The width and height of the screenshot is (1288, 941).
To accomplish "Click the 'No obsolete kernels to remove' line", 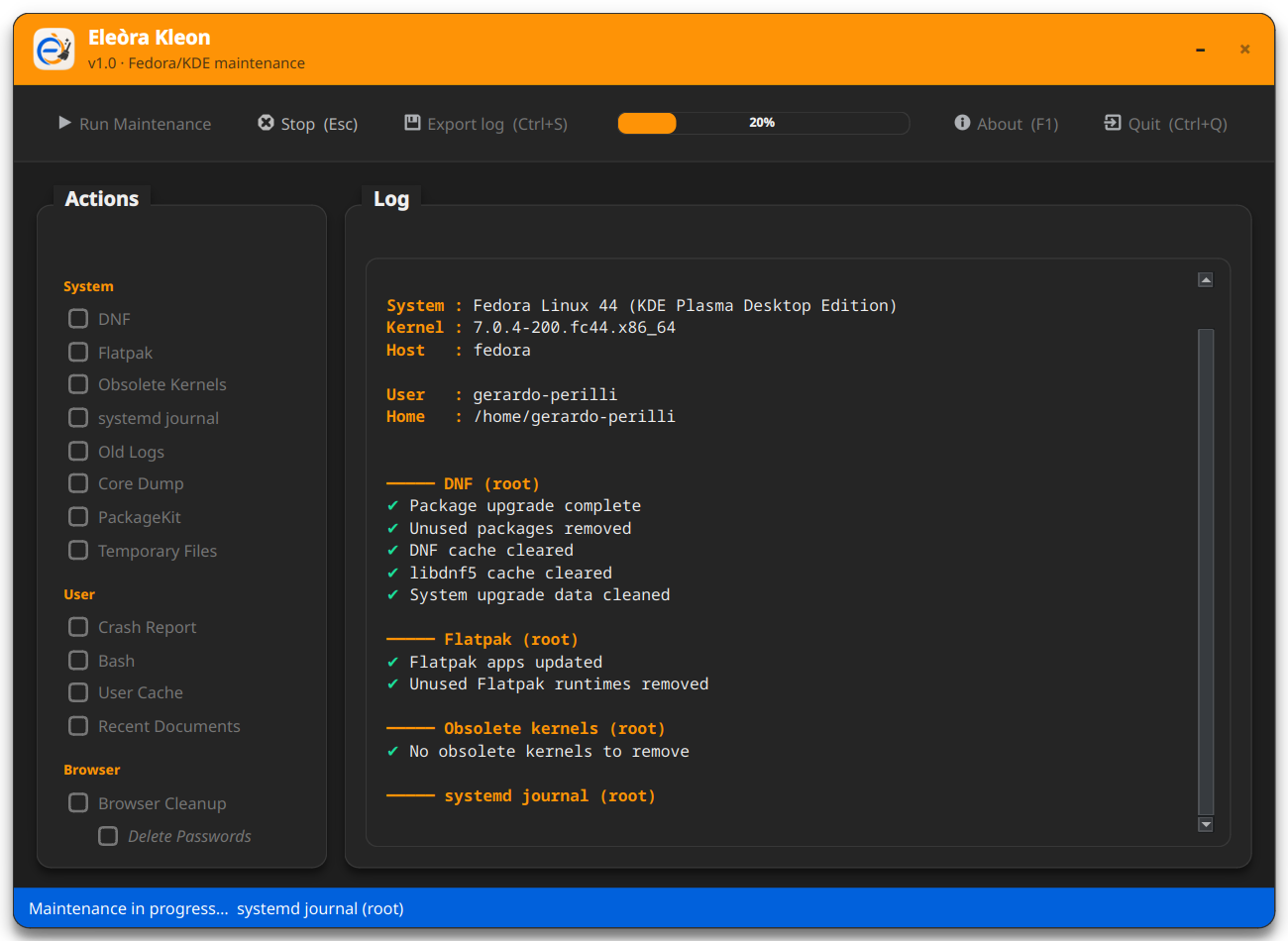I will pyautogui.click(x=549, y=751).
